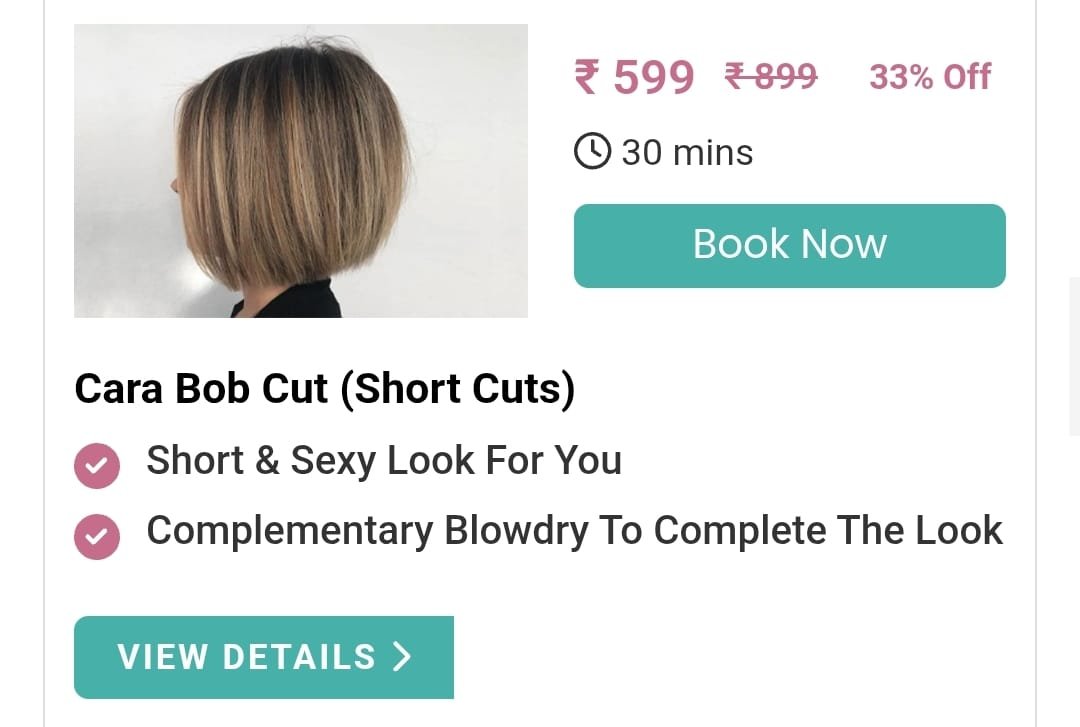Click the clock icon beside 30 mins
The height and width of the screenshot is (727, 1080).
[592, 151]
